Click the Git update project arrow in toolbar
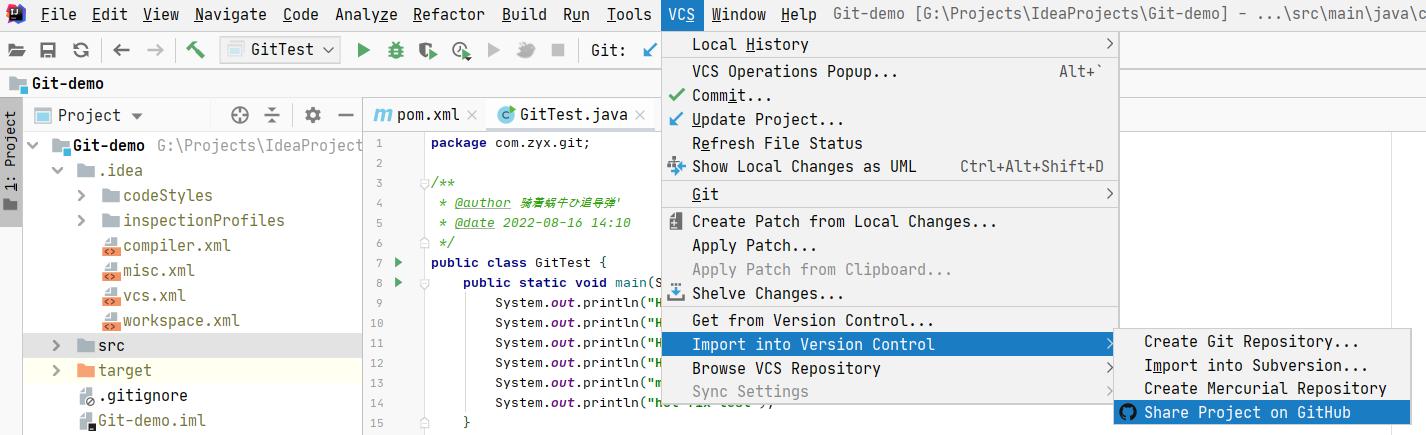The height and width of the screenshot is (435, 1426). click(x=650, y=50)
